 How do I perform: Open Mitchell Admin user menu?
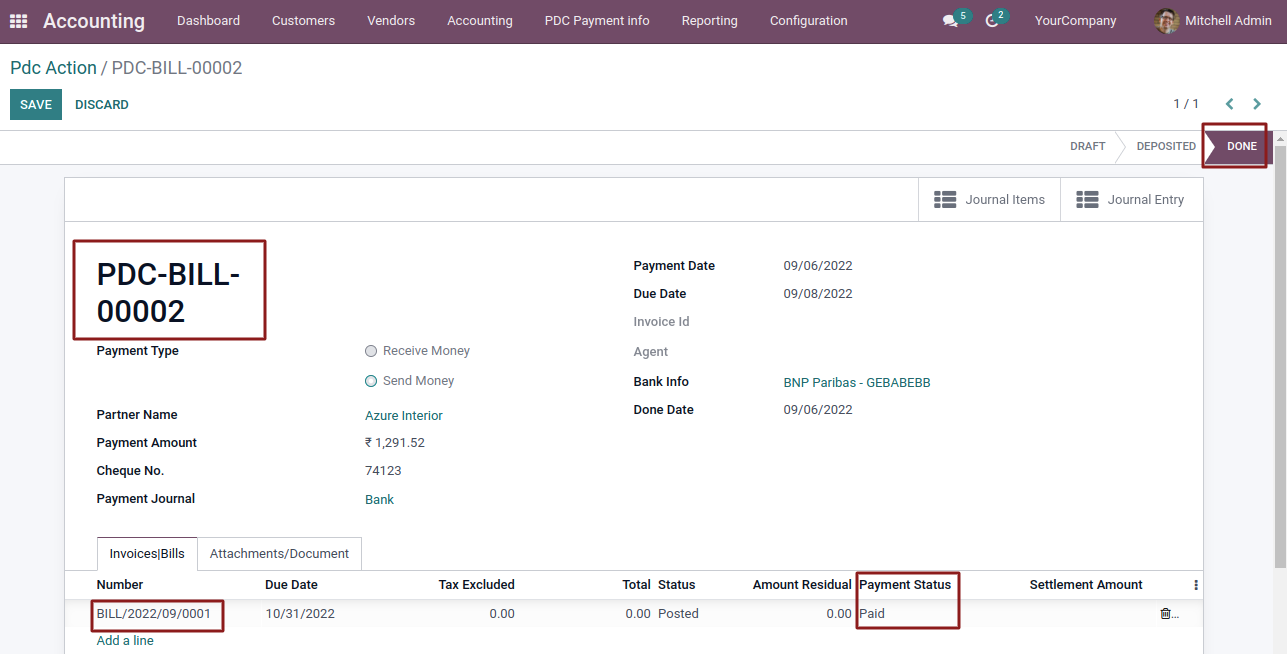[x=1213, y=21]
